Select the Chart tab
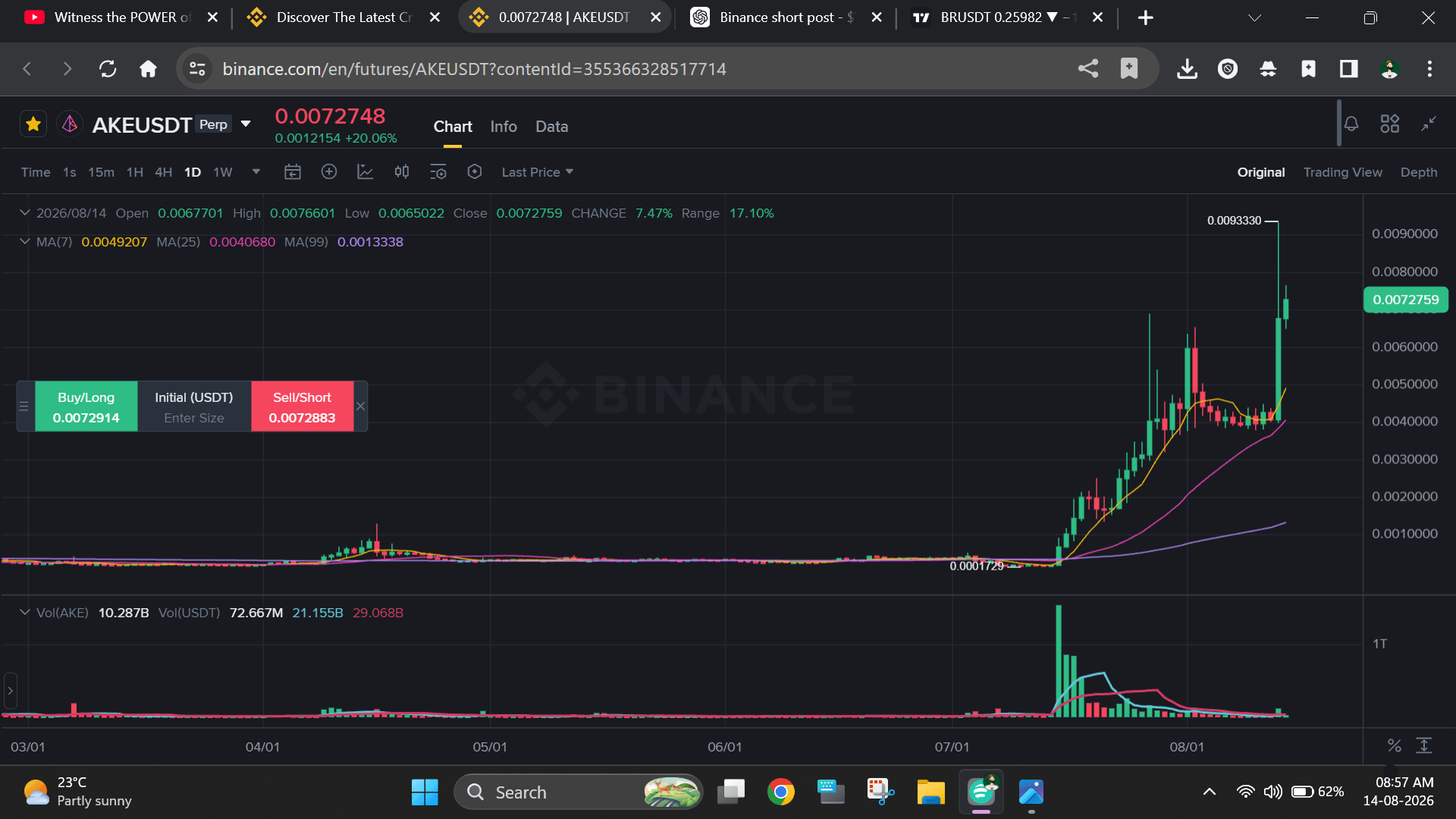The height and width of the screenshot is (819, 1456). (453, 127)
